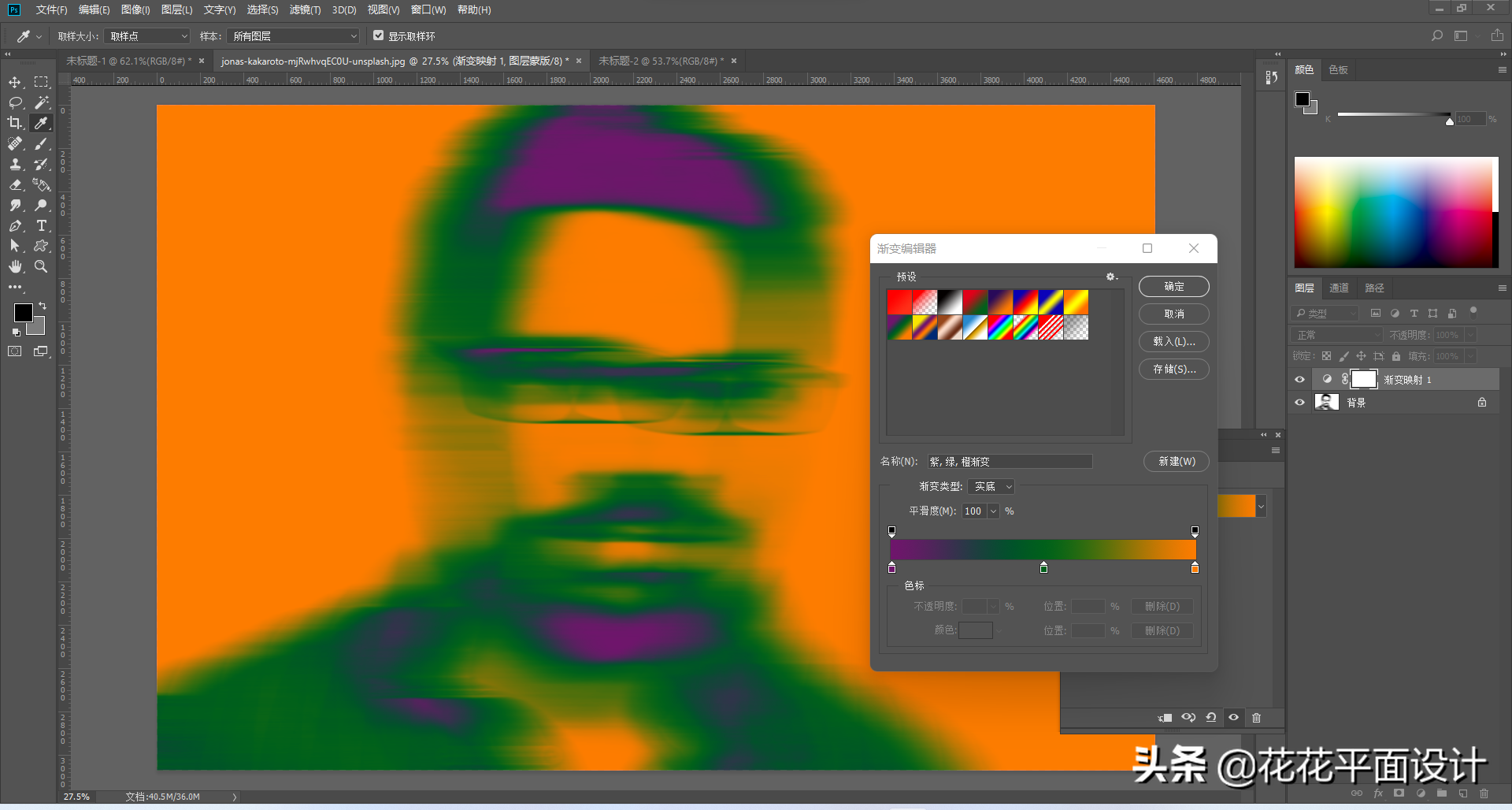Select the Hand tool
Viewport: 1512px width, 810px height.
click(15, 266)
